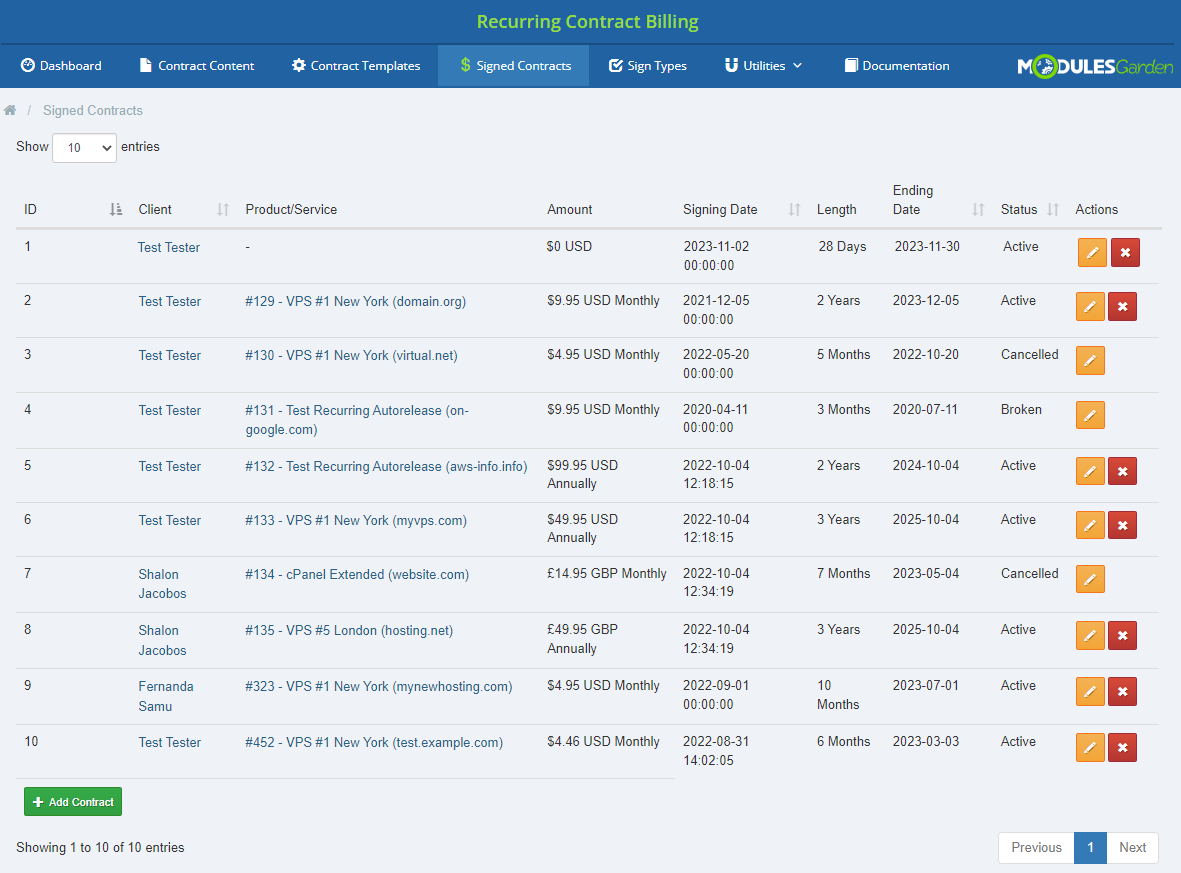This screenshot has height=873, width=1181.
Task: Delete the domain.org contract row
Action: pos(1122,307)
